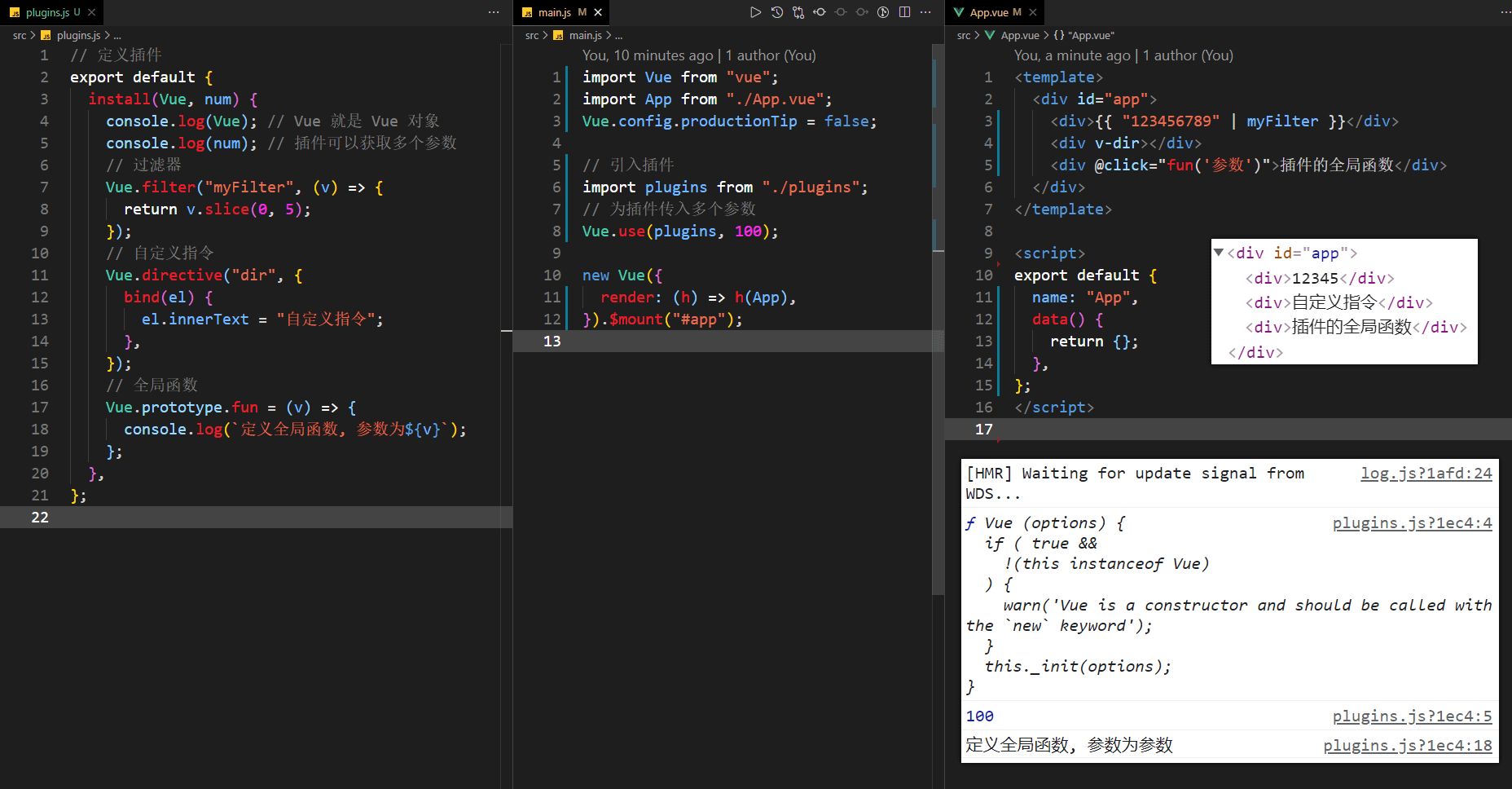Click 'src' breadcrumb in App.vue editor
Screen dimensions: 1512x789
click(964, 35)
